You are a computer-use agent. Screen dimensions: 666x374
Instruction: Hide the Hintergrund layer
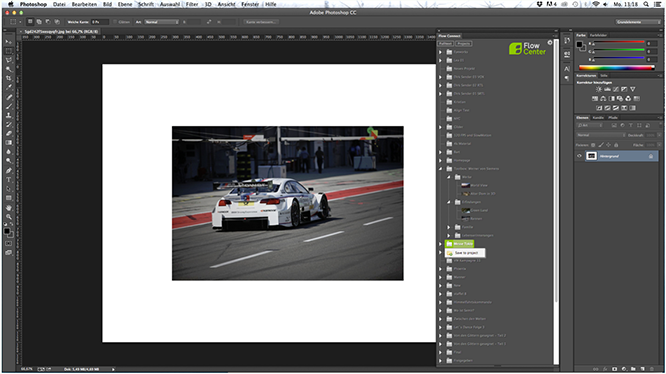point(579,156)
